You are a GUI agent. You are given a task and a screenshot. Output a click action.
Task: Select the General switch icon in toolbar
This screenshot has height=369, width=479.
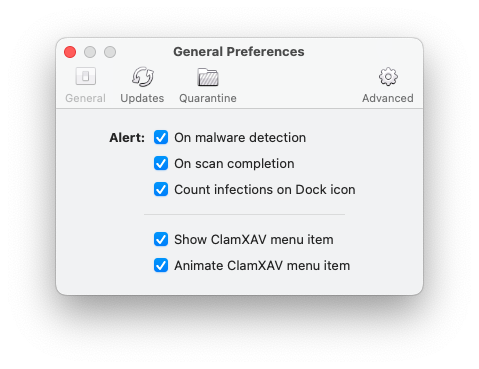click(x=86, y=76)
